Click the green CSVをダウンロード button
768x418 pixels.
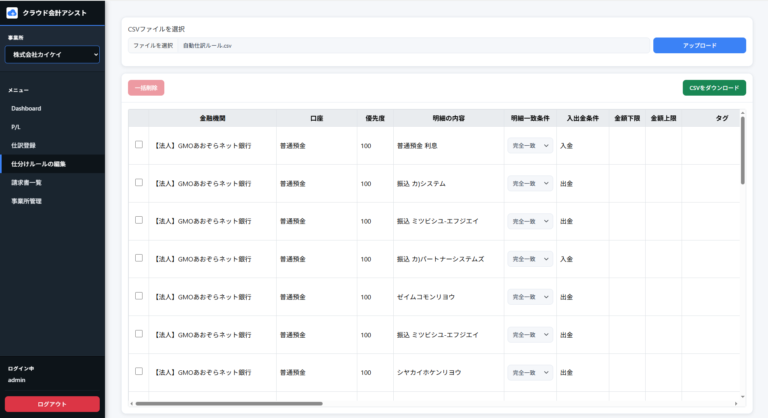(713, 88)
